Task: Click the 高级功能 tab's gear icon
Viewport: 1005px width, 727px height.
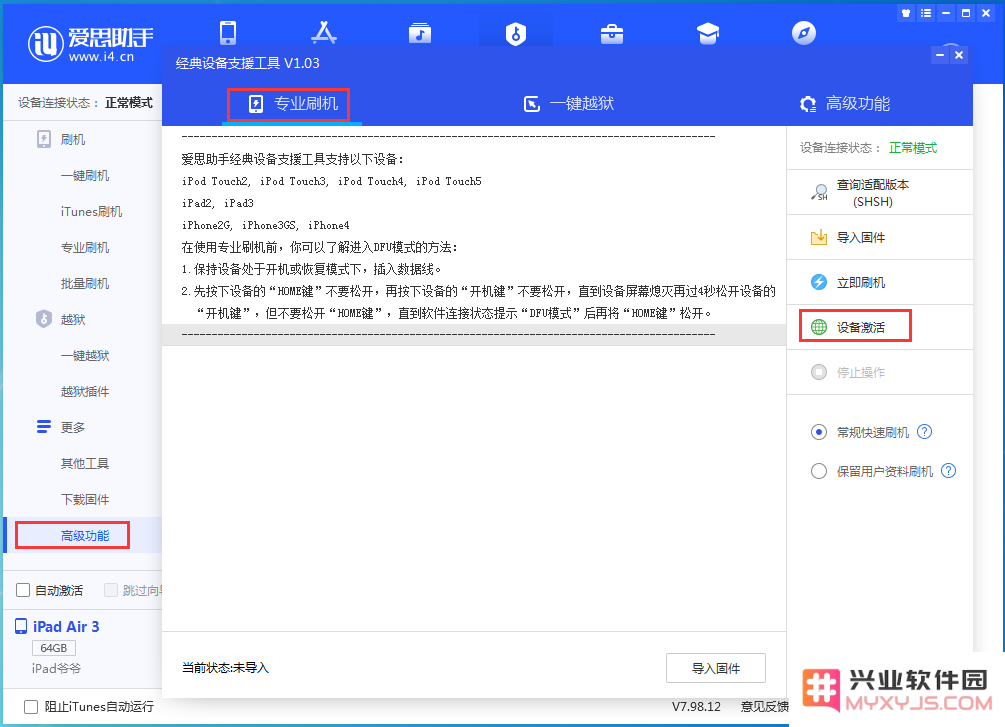Action: point(808,104)
